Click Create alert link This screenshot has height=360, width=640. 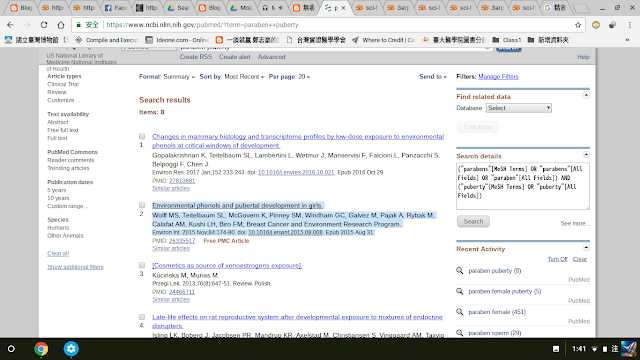click(235, 57)
